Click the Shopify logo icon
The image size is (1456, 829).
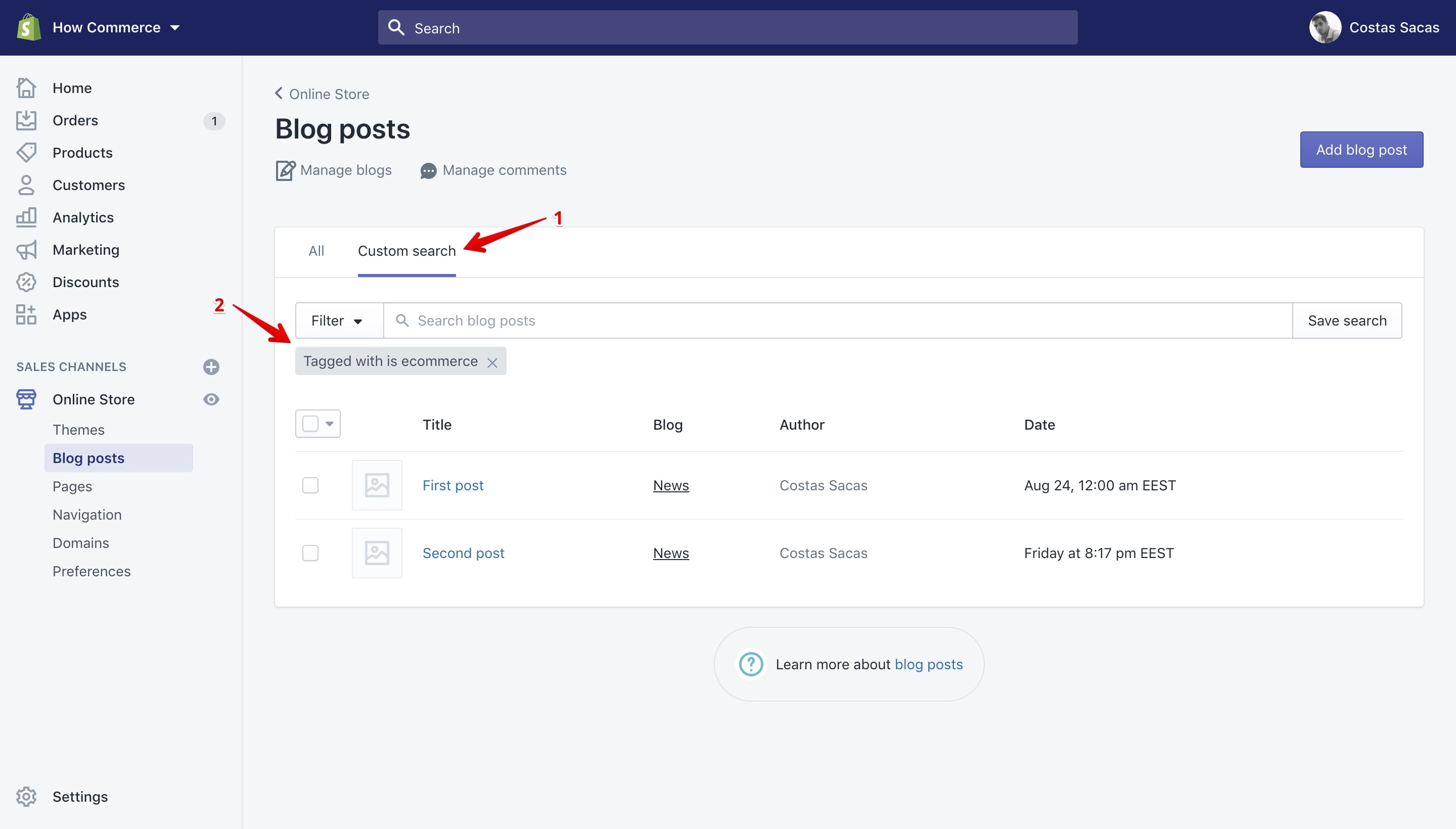pyautogui.click(x=28, y=27)
